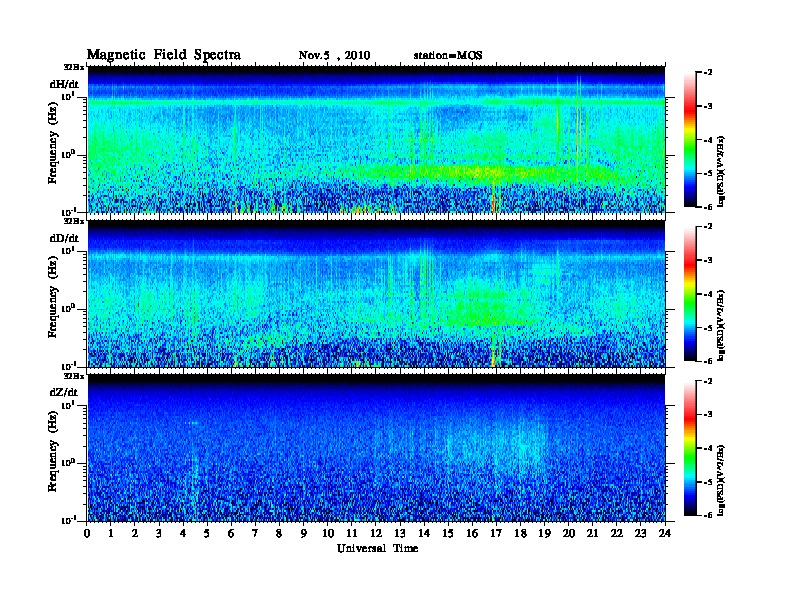
Task: Click the hour 19 tick label
Action: point(544,533)
